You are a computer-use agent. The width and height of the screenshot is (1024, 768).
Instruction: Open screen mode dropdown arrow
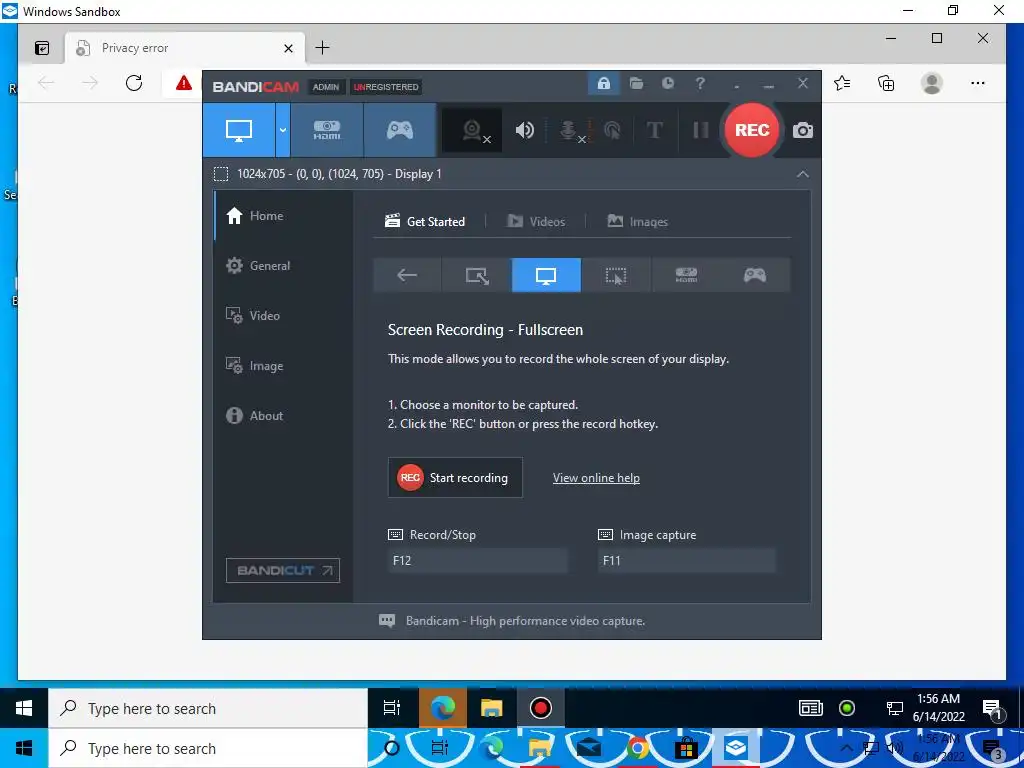(x=283, y=130)
